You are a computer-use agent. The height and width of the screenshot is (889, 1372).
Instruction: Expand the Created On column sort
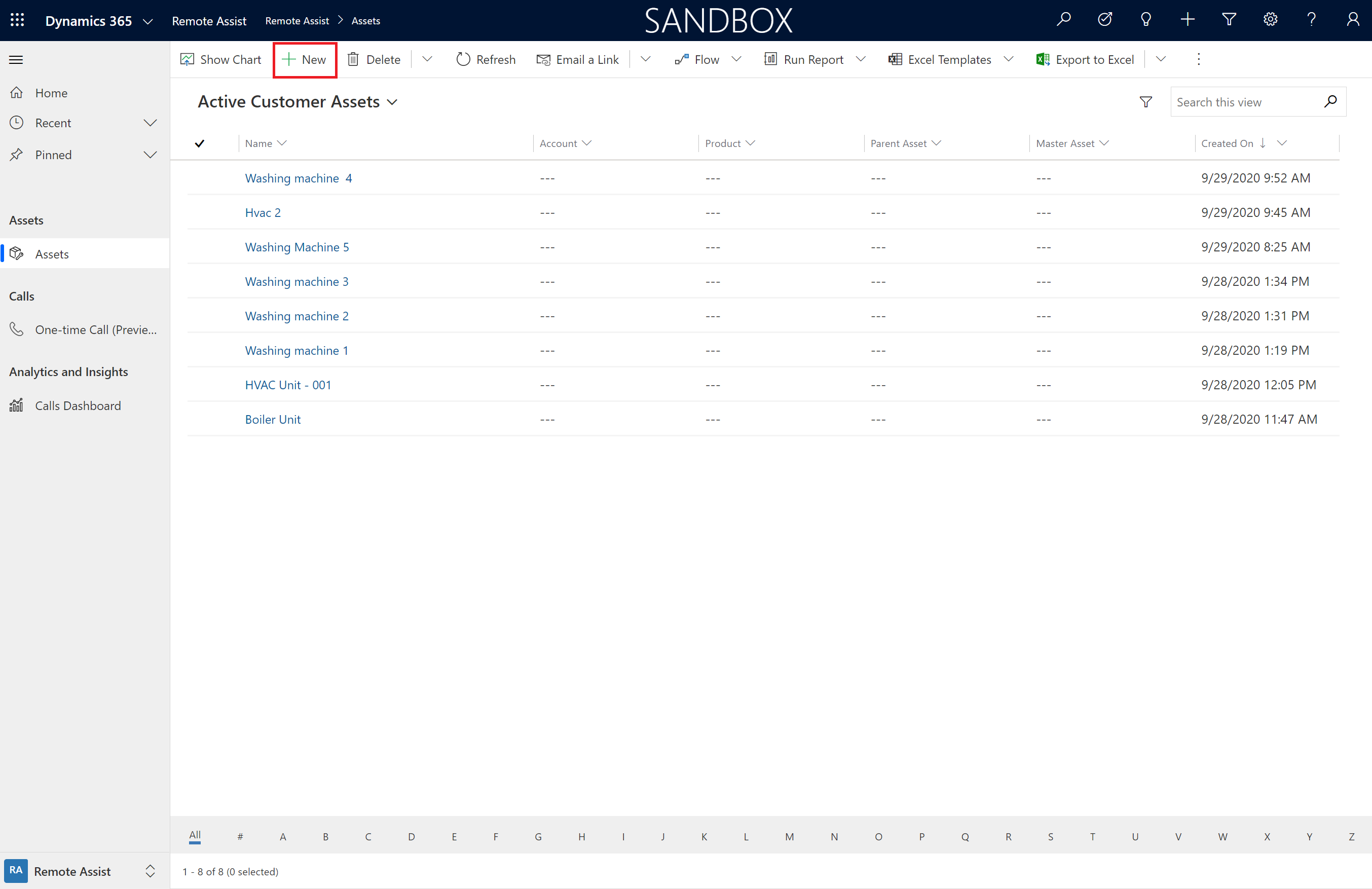tap(1285, 143)
